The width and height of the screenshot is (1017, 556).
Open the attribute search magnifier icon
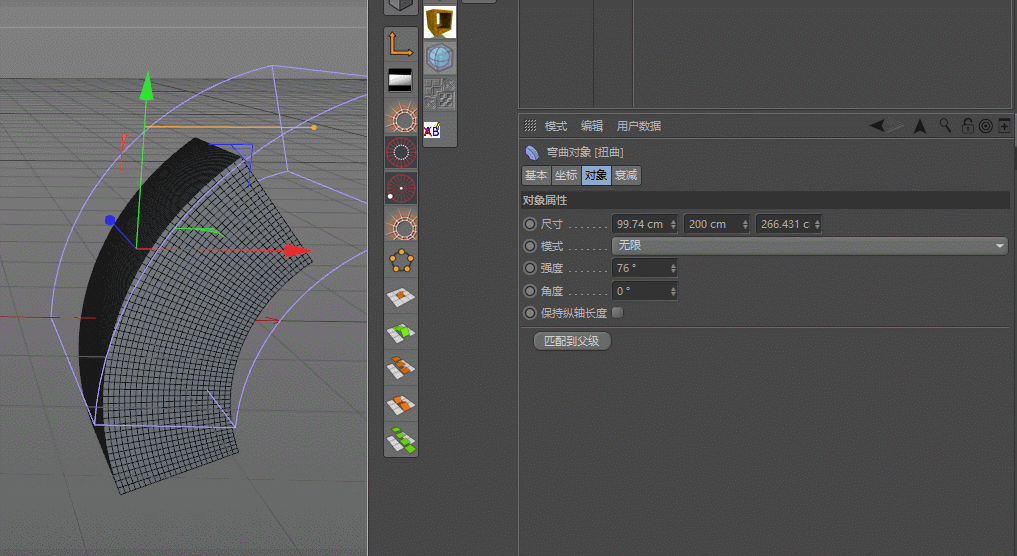coord(946,125)
